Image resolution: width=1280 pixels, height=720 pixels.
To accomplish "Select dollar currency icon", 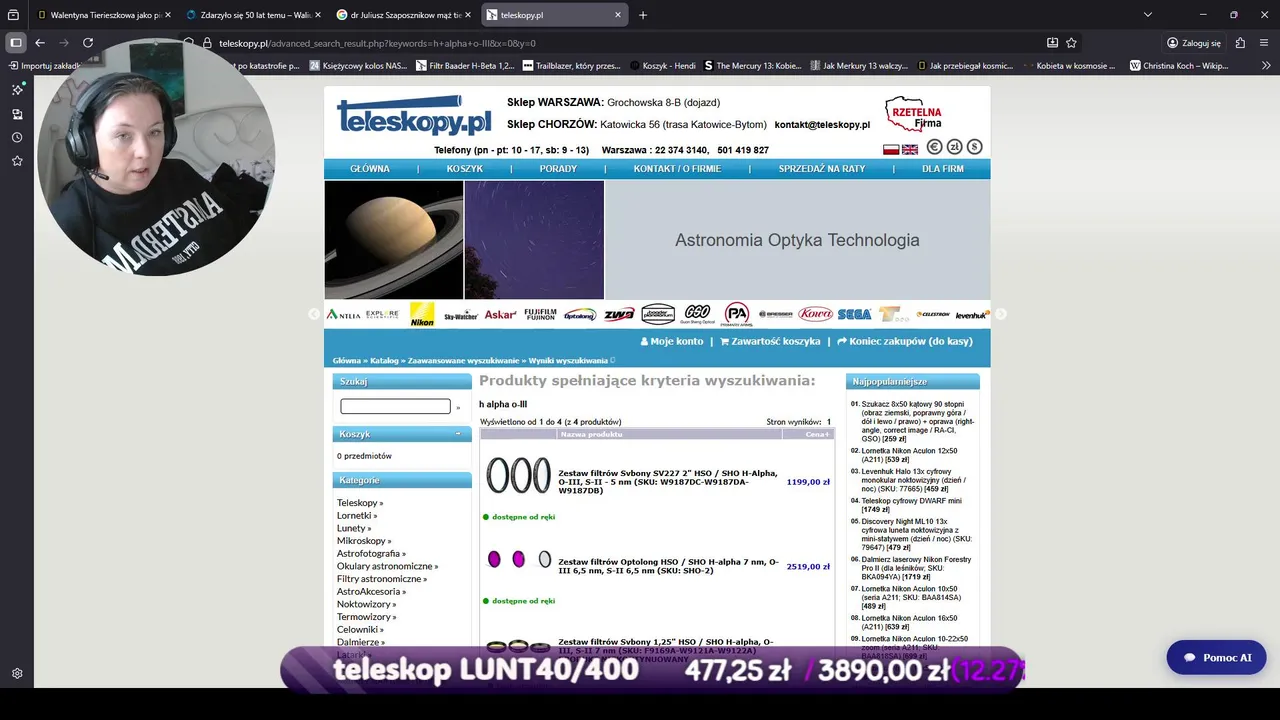I will click(975, 147).
